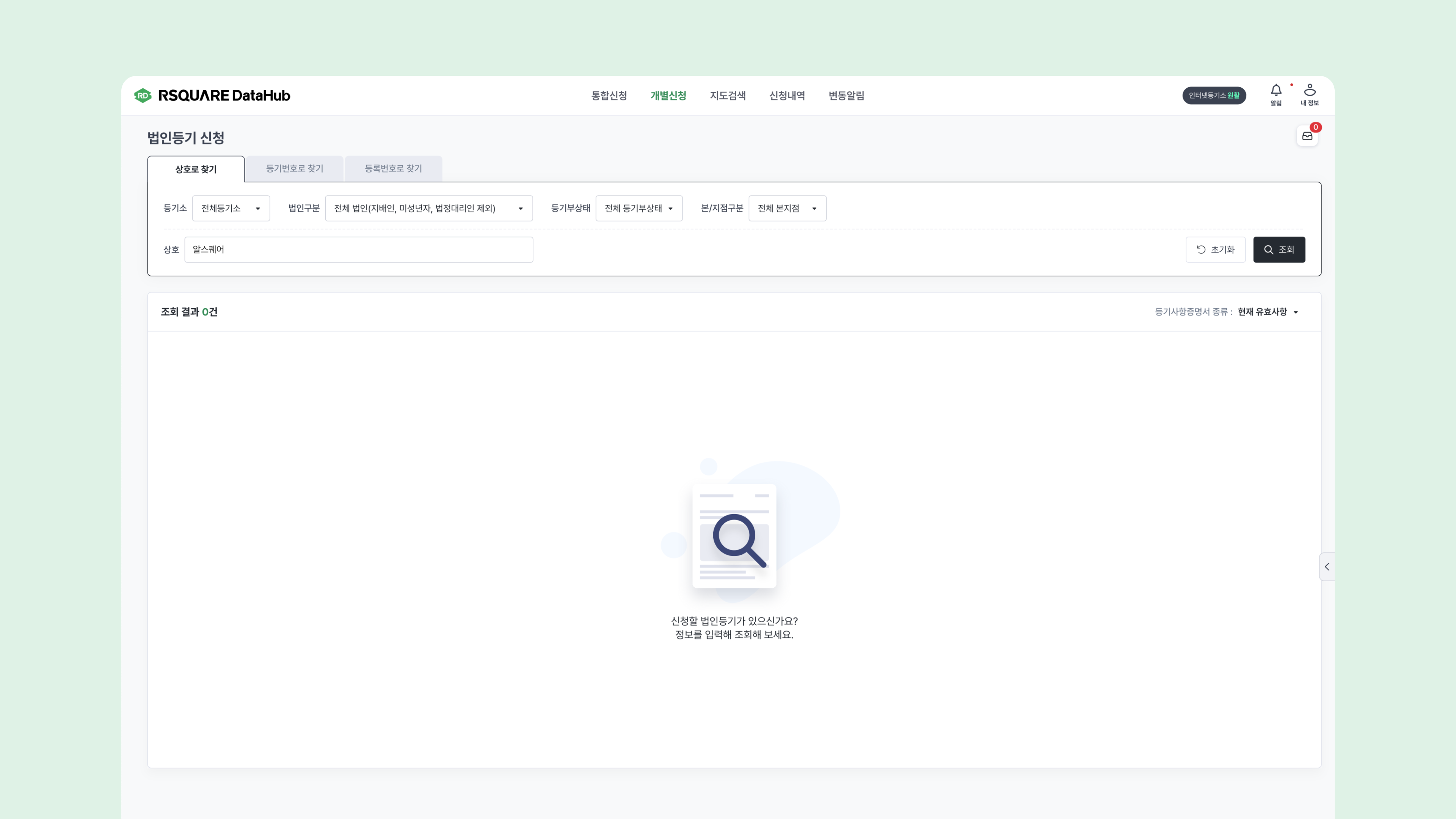The height and width of the screenshot is (819, 1456).
Task: Open the 법인구분 전체 법인 dropdown
Action: (428, 209)
